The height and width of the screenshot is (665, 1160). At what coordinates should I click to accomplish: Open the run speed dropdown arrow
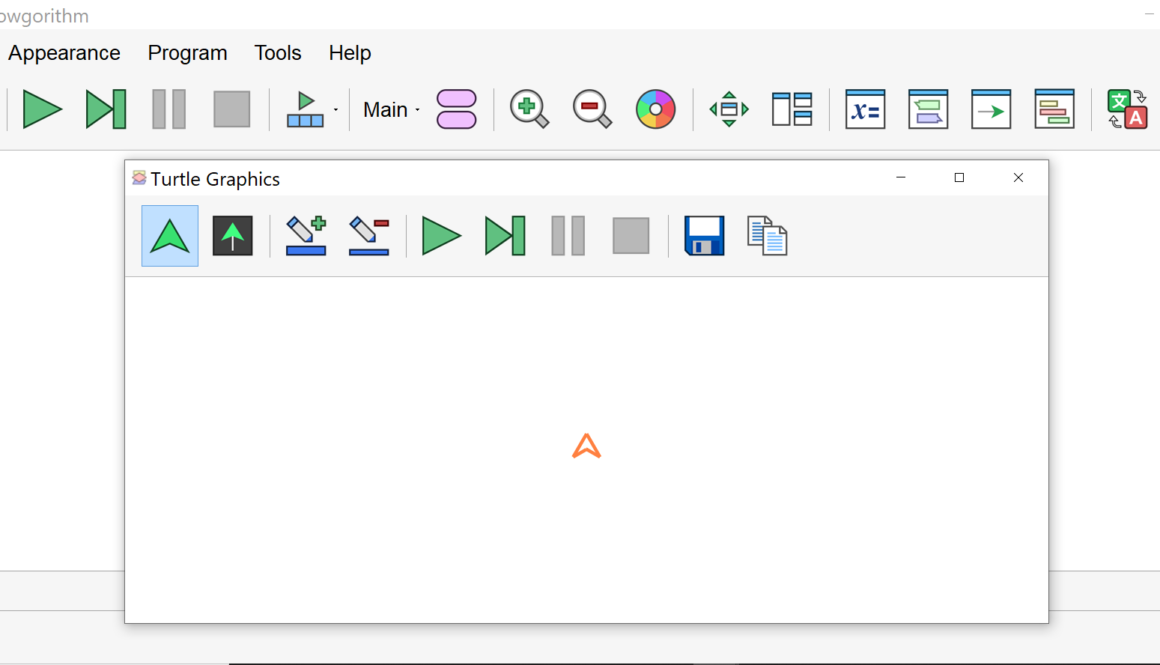pyautogui.click(x=336, y=110)
